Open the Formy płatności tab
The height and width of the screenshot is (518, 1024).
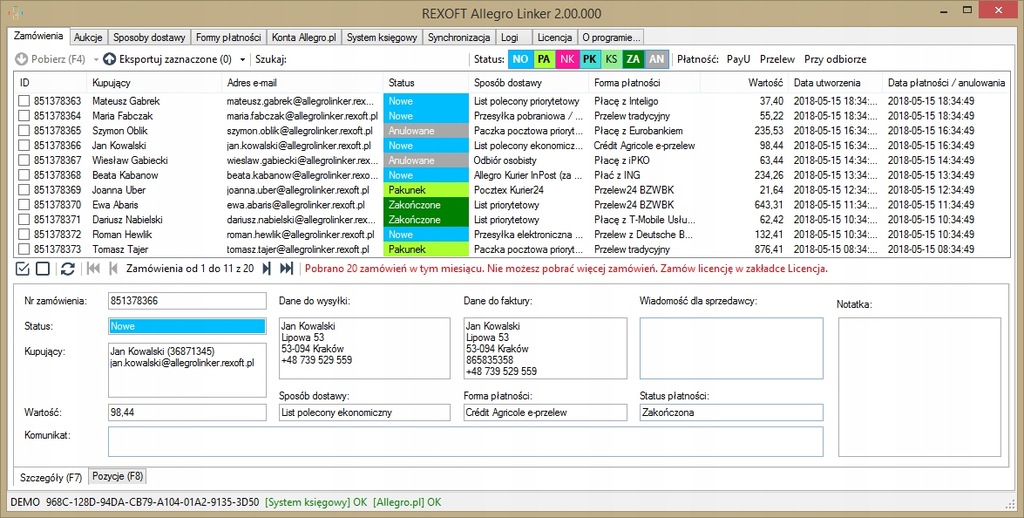(x=229, y=37)
